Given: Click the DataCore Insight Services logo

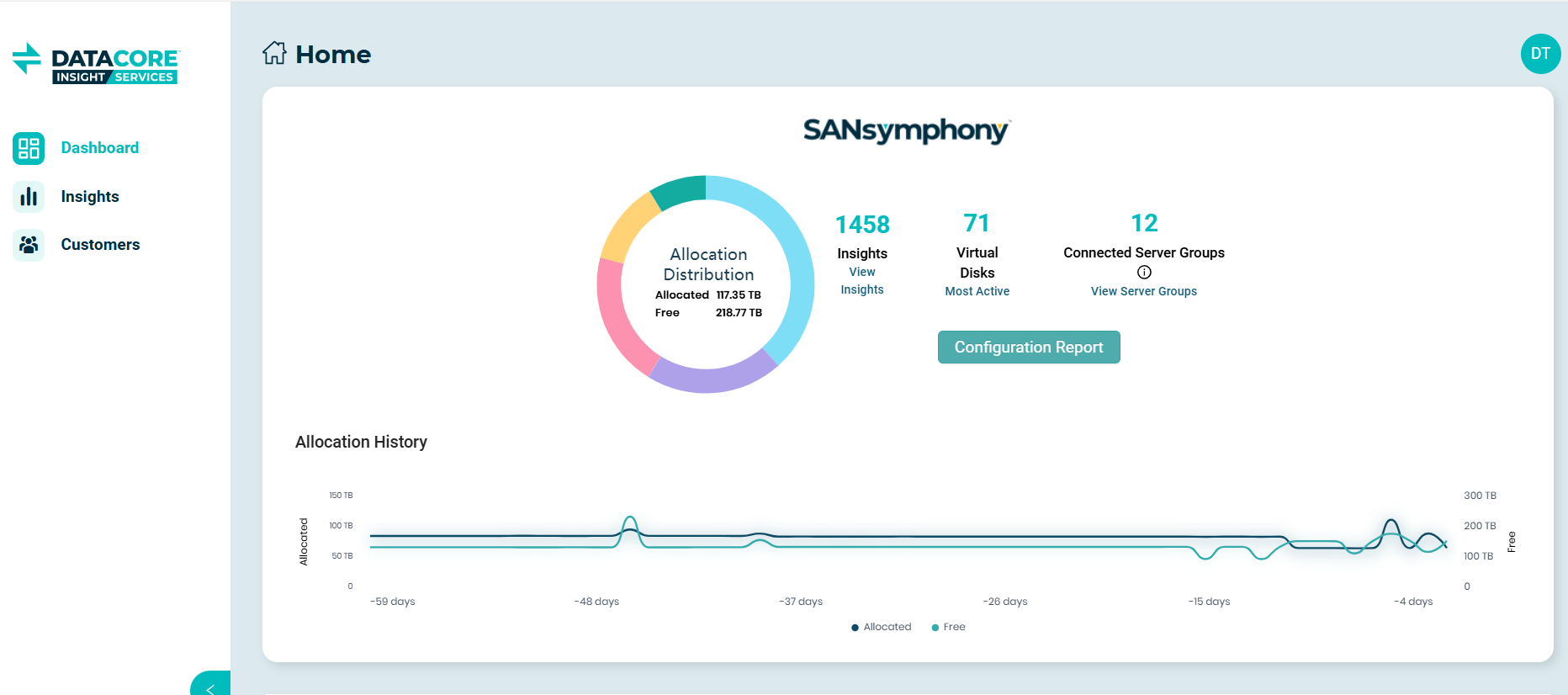Looking at the screenshot, I should pos(96,64).
